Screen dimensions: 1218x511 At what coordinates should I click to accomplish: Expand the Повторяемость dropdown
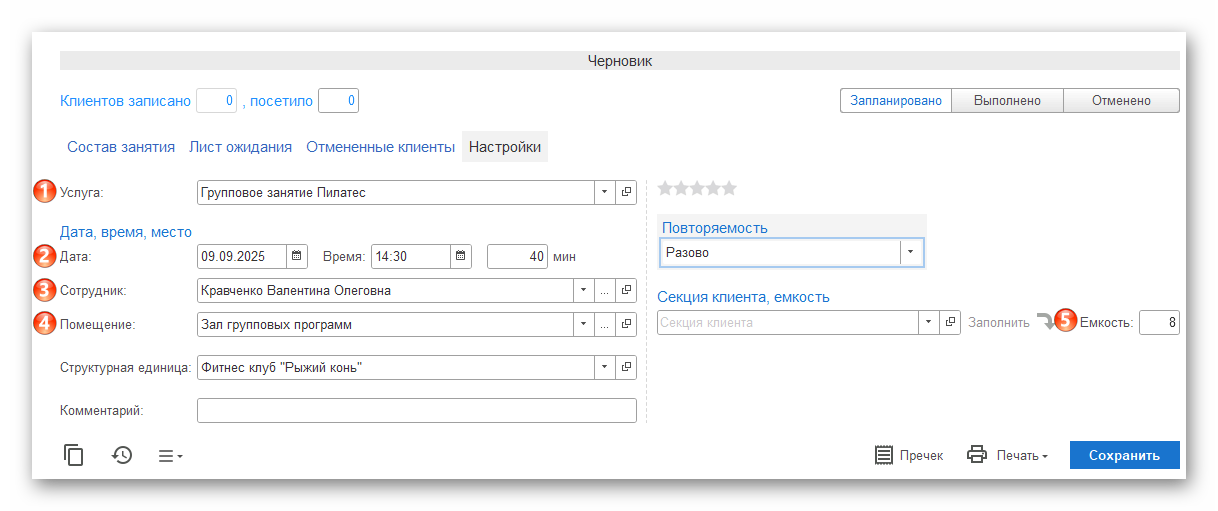coord(911,253)
